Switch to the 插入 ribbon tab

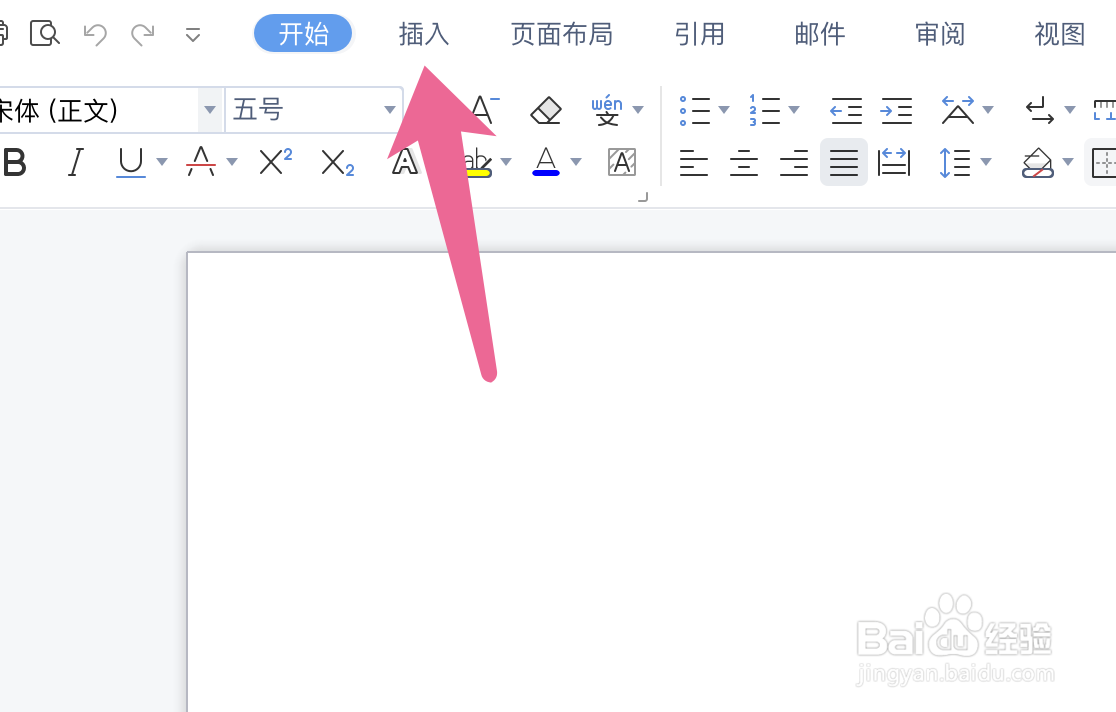click(423, 33)
